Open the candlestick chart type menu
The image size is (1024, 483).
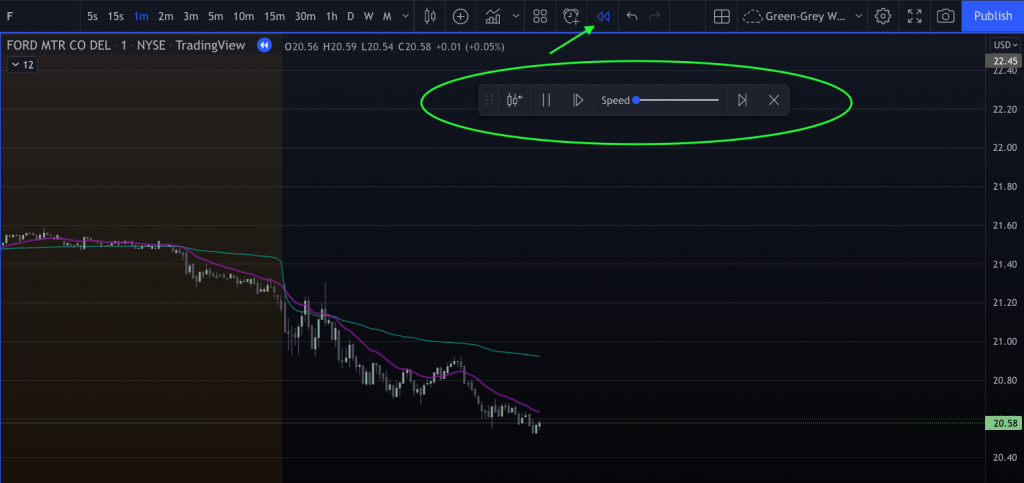(x=430, y=16)
